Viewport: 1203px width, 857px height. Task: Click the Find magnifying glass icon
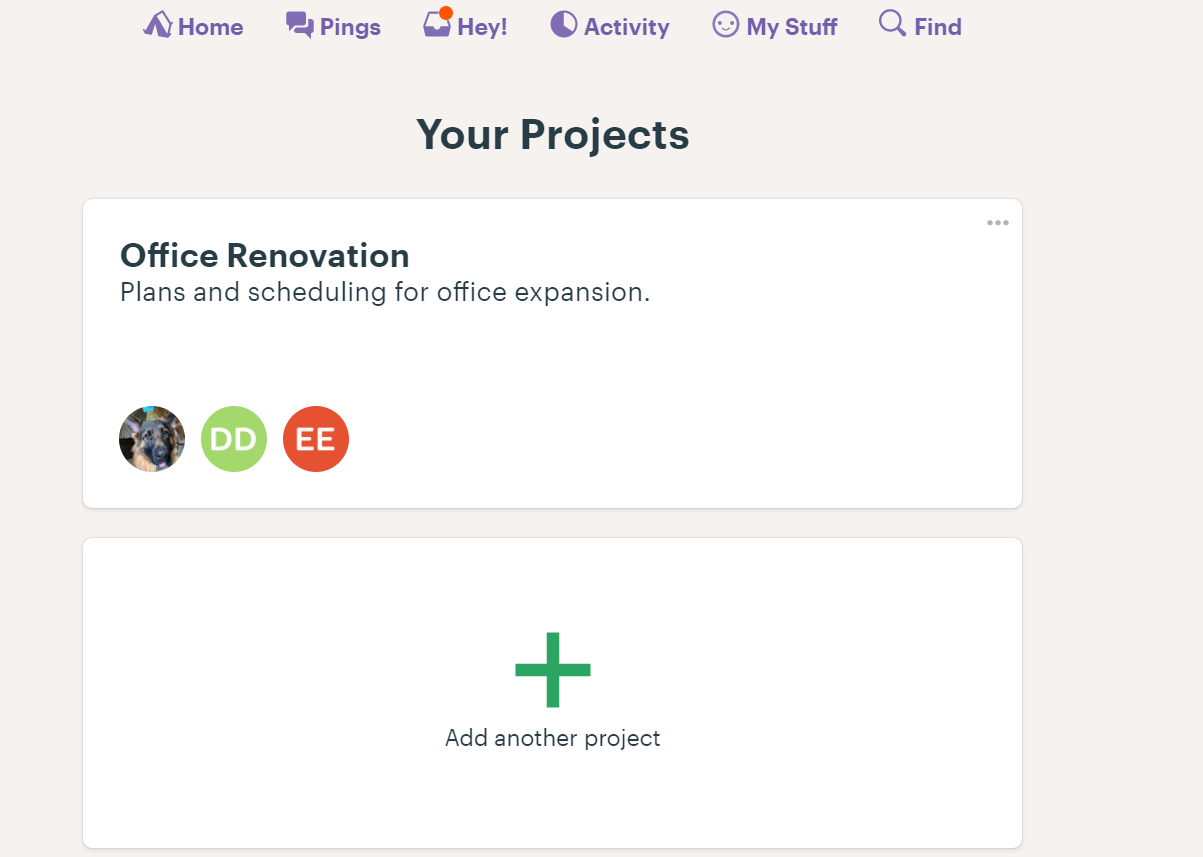892,23
